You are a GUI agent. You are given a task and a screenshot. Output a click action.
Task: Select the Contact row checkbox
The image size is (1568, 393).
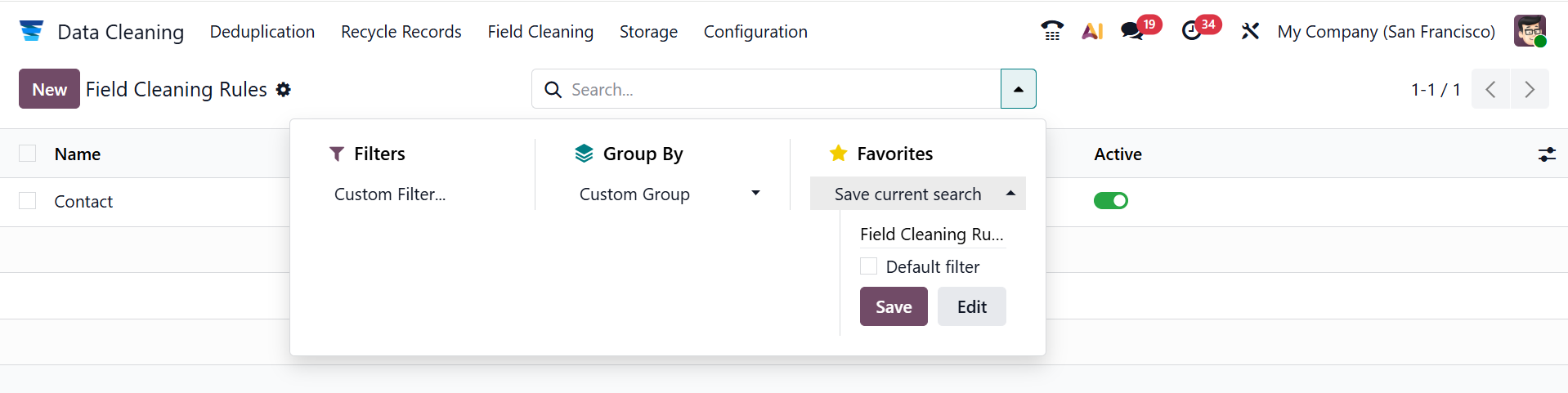coord(28,201)
